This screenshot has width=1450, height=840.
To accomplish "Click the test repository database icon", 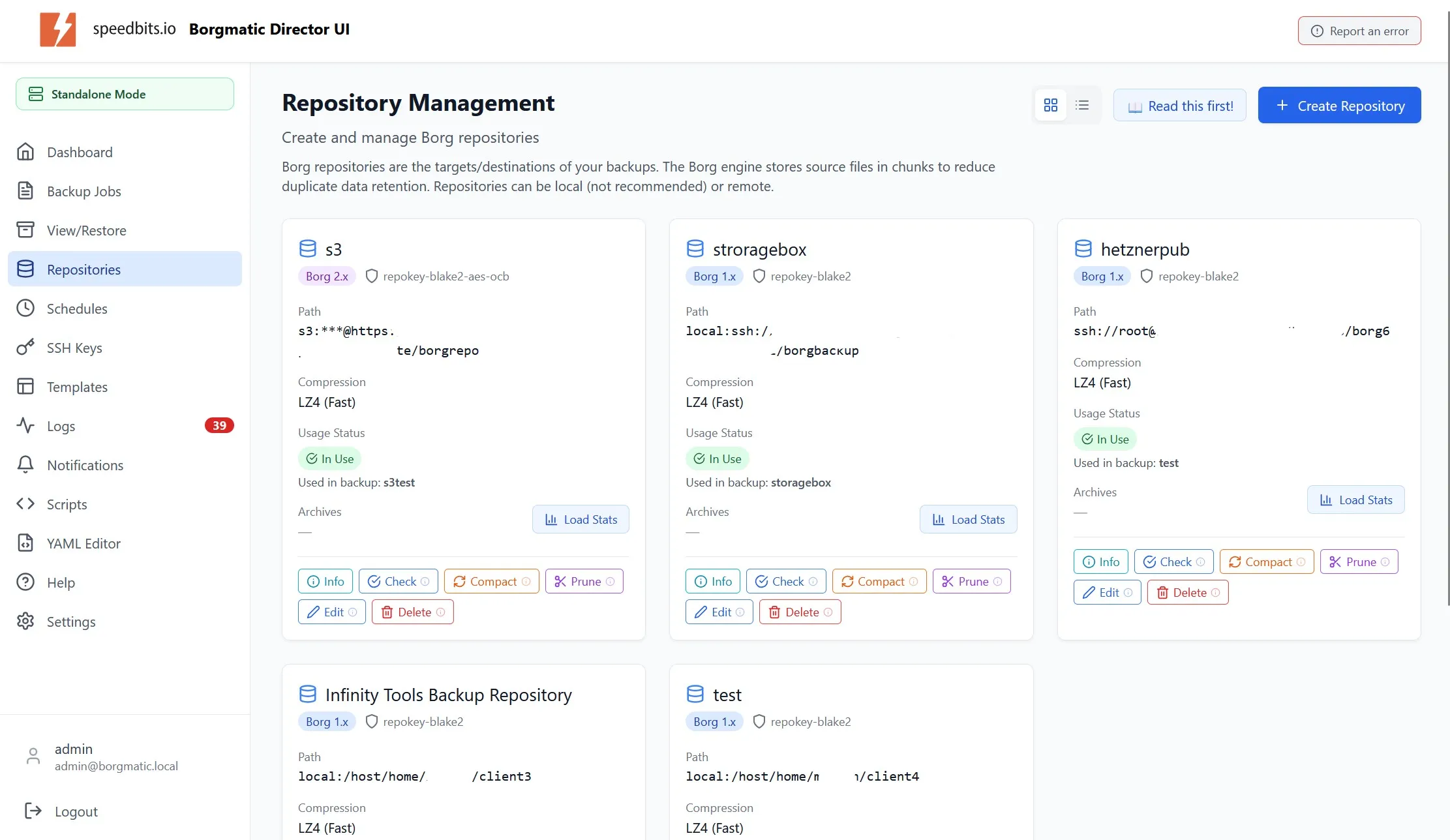I will pos(695,694).
